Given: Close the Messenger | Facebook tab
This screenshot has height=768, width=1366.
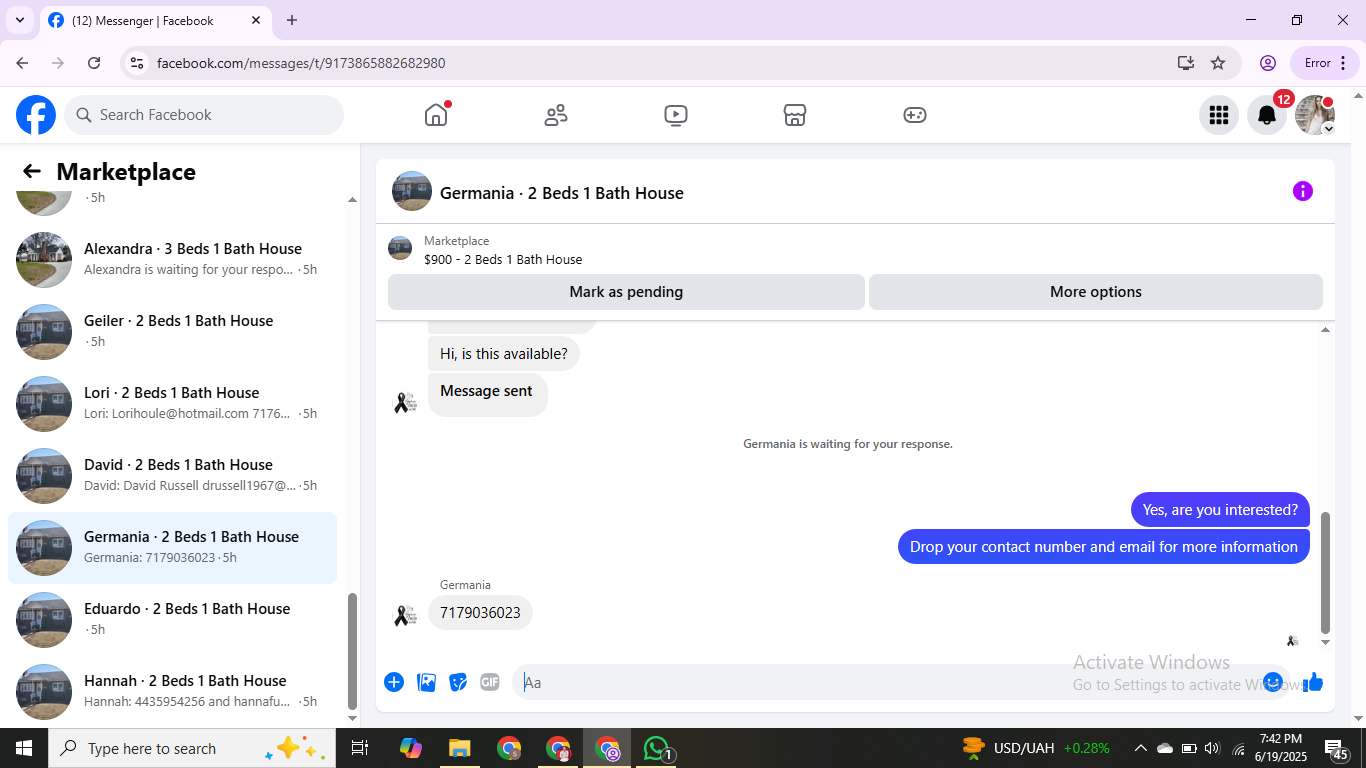Looking at the screenshot, I should click(256, 20).
